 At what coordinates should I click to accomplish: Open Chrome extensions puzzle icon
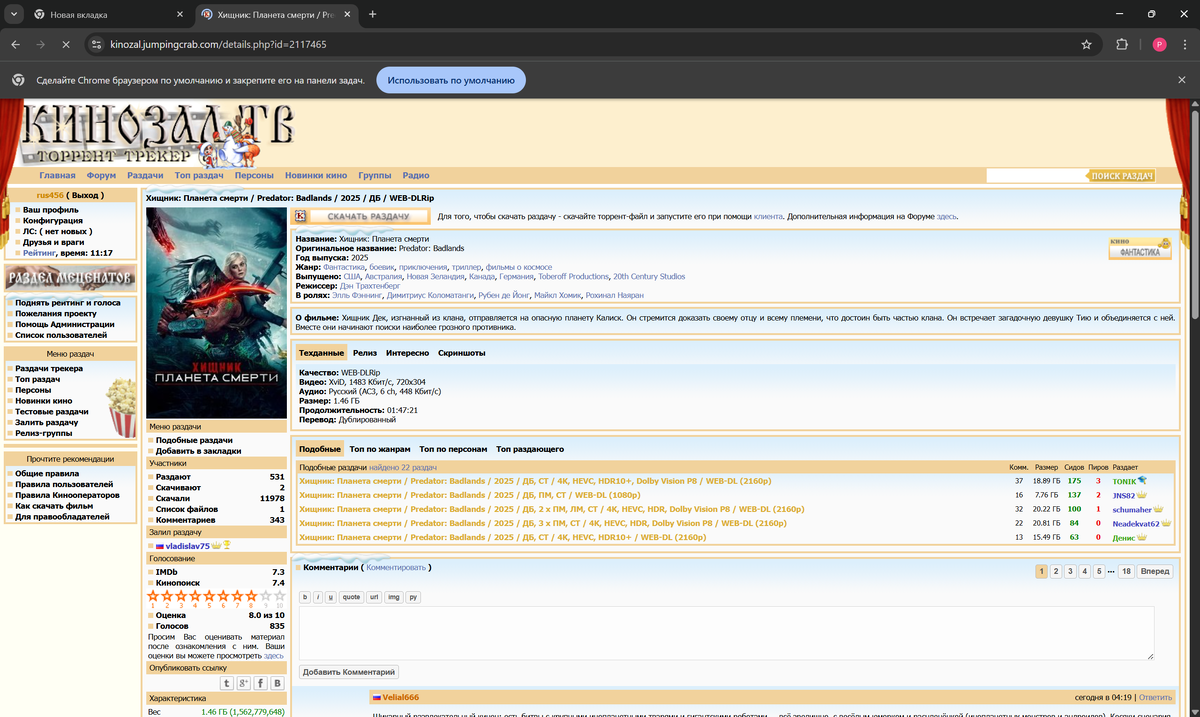(x=1122, y=45)
